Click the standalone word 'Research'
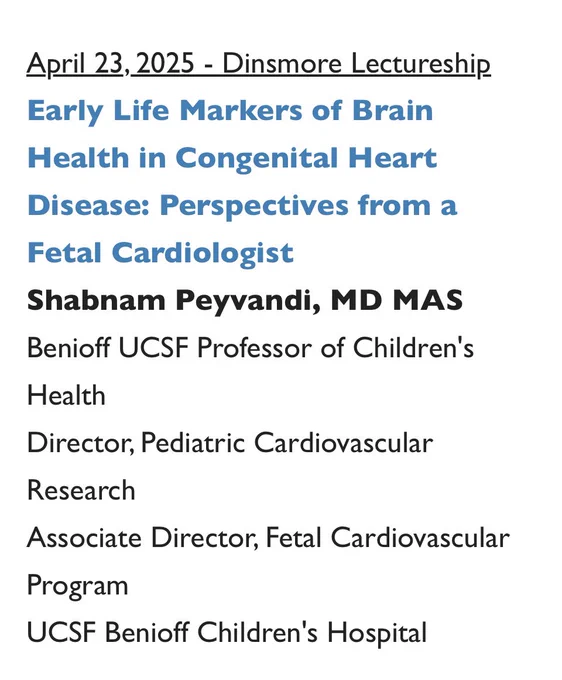The width and height of the screenshot is (562, 680). [x=81, y=490]
